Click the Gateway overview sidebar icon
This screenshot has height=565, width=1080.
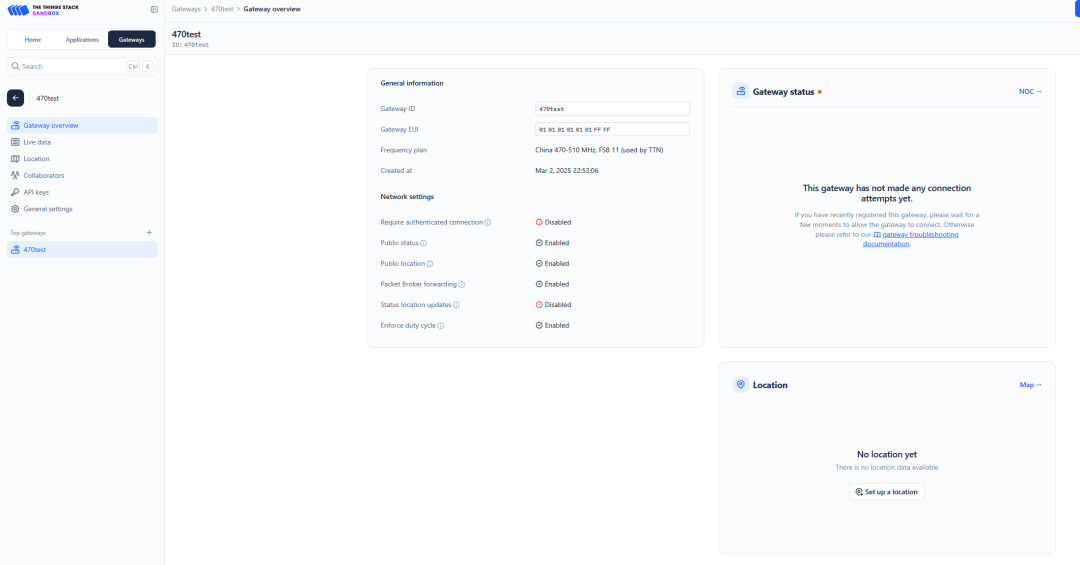(15, 125)
